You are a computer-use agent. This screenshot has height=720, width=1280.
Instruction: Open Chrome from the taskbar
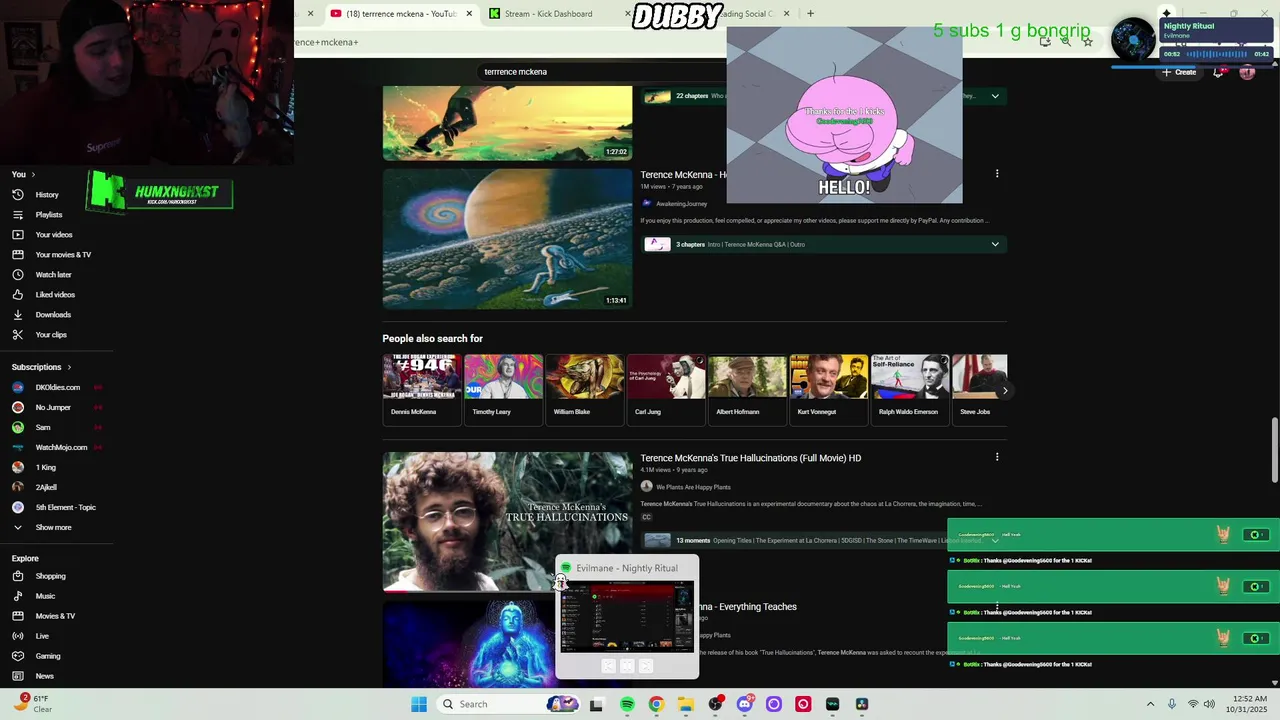pos(656,704)
